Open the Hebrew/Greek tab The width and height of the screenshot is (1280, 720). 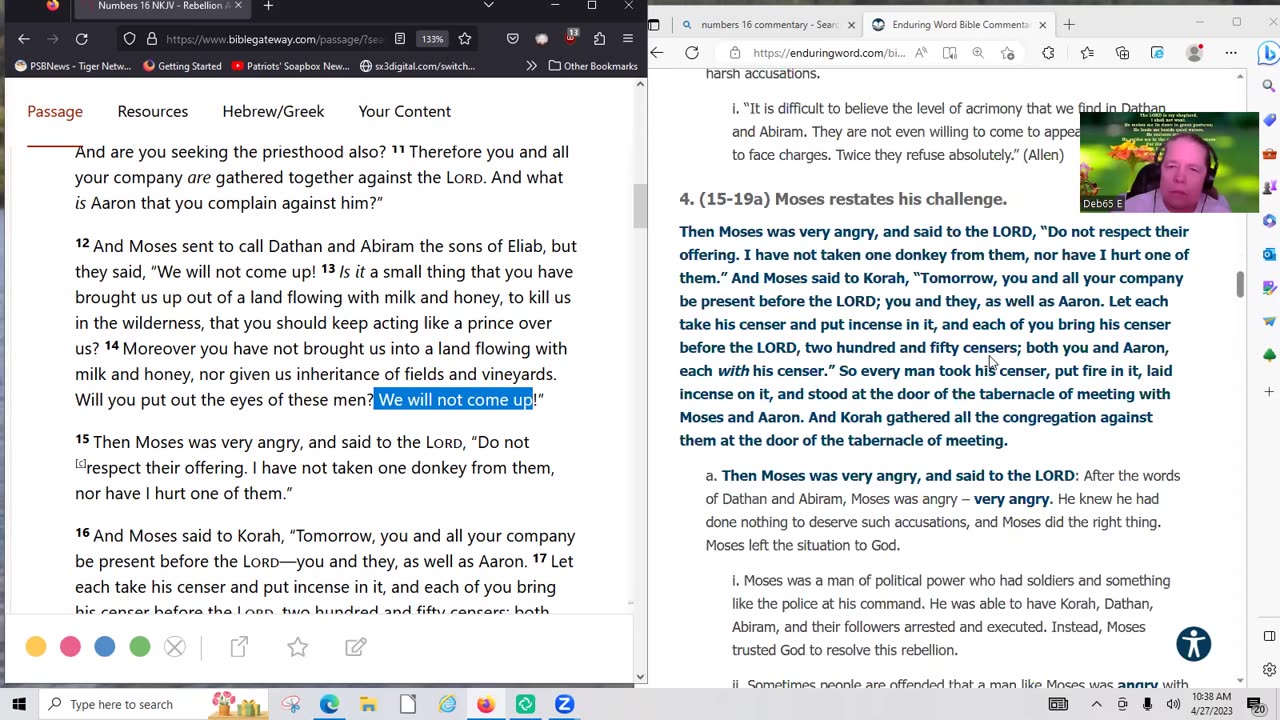tap(273, 111)
